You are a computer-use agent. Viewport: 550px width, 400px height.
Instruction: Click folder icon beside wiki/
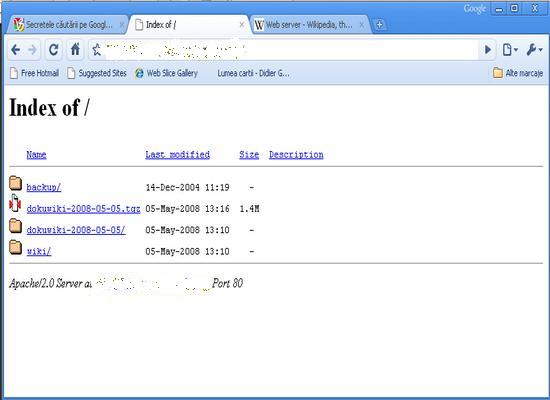(x=15, y=247)
